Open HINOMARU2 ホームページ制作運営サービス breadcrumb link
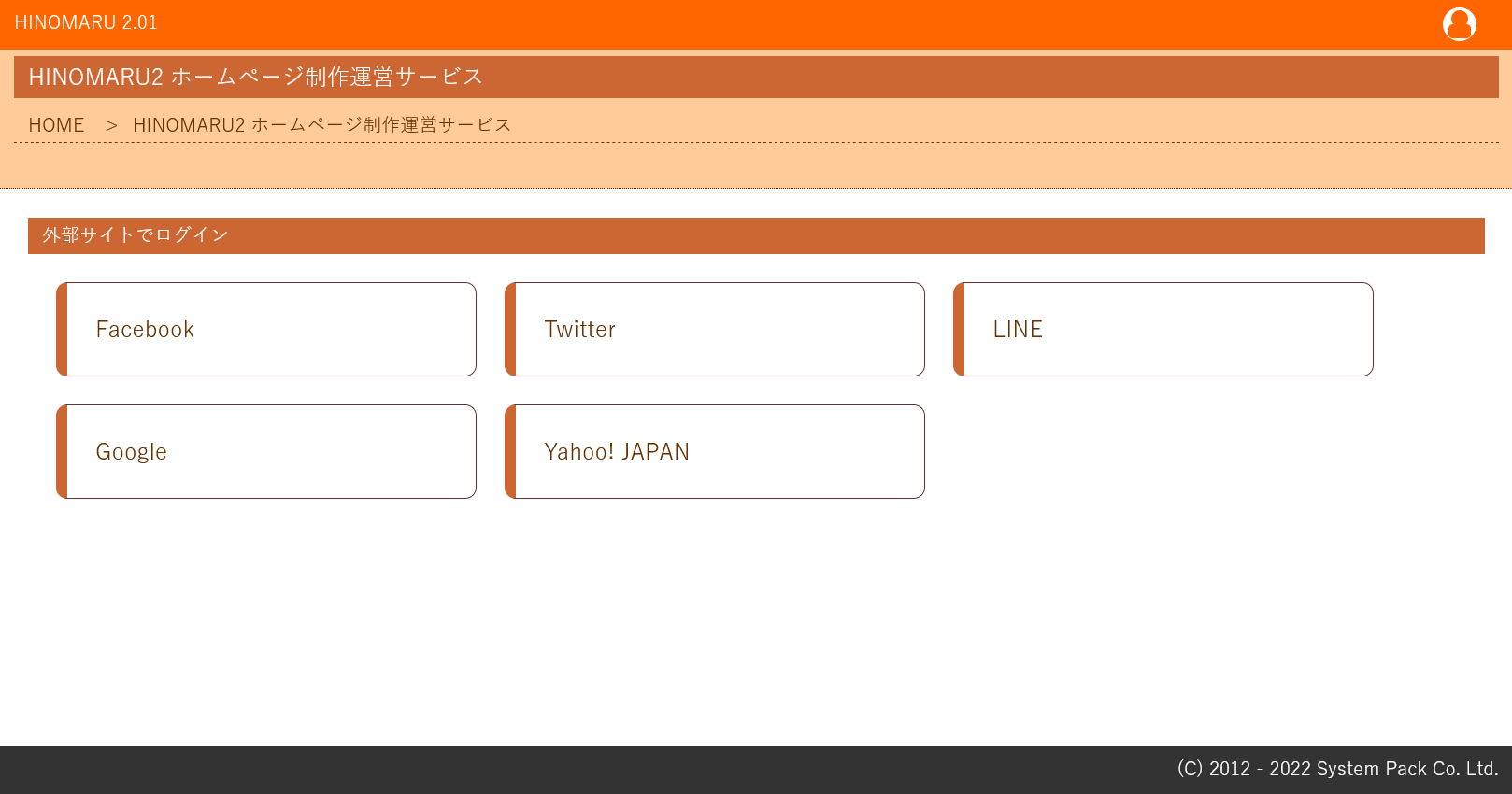The image size is (1512, 794). coord(321,125)
